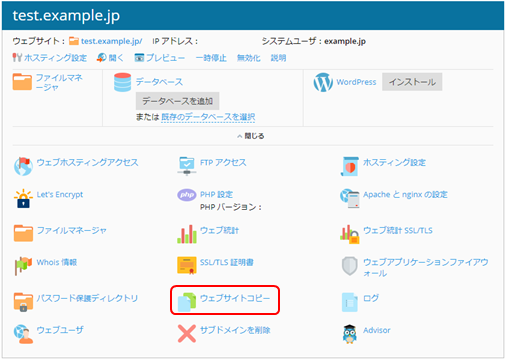Click the ログ document icon

tap(350, 302)
